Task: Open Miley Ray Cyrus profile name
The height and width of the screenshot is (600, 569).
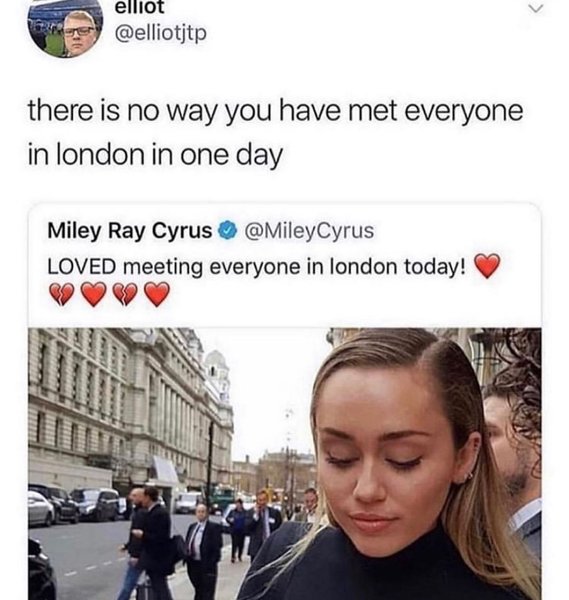Action: tap(130, 231)
